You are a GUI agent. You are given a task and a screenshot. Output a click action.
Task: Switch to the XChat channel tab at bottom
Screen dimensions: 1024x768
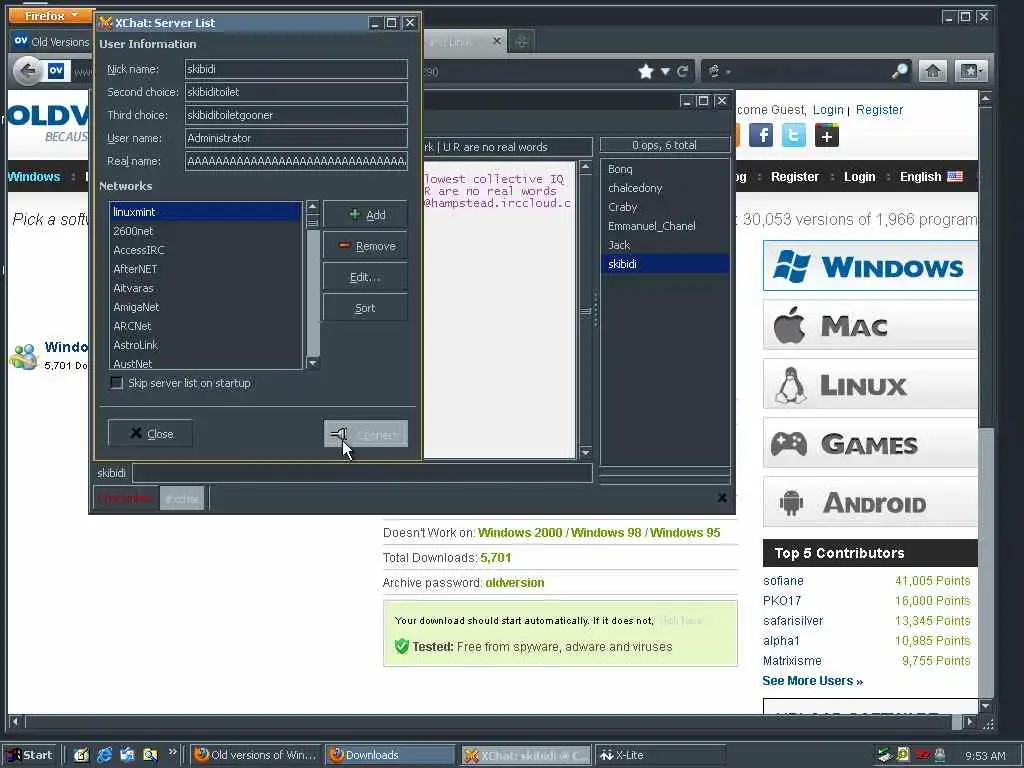[182, 499]
